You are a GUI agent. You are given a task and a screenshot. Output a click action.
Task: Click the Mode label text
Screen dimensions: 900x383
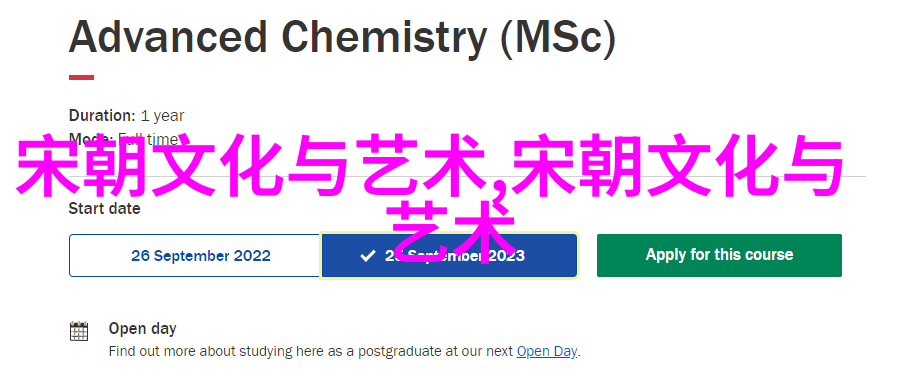pos(91,139)
